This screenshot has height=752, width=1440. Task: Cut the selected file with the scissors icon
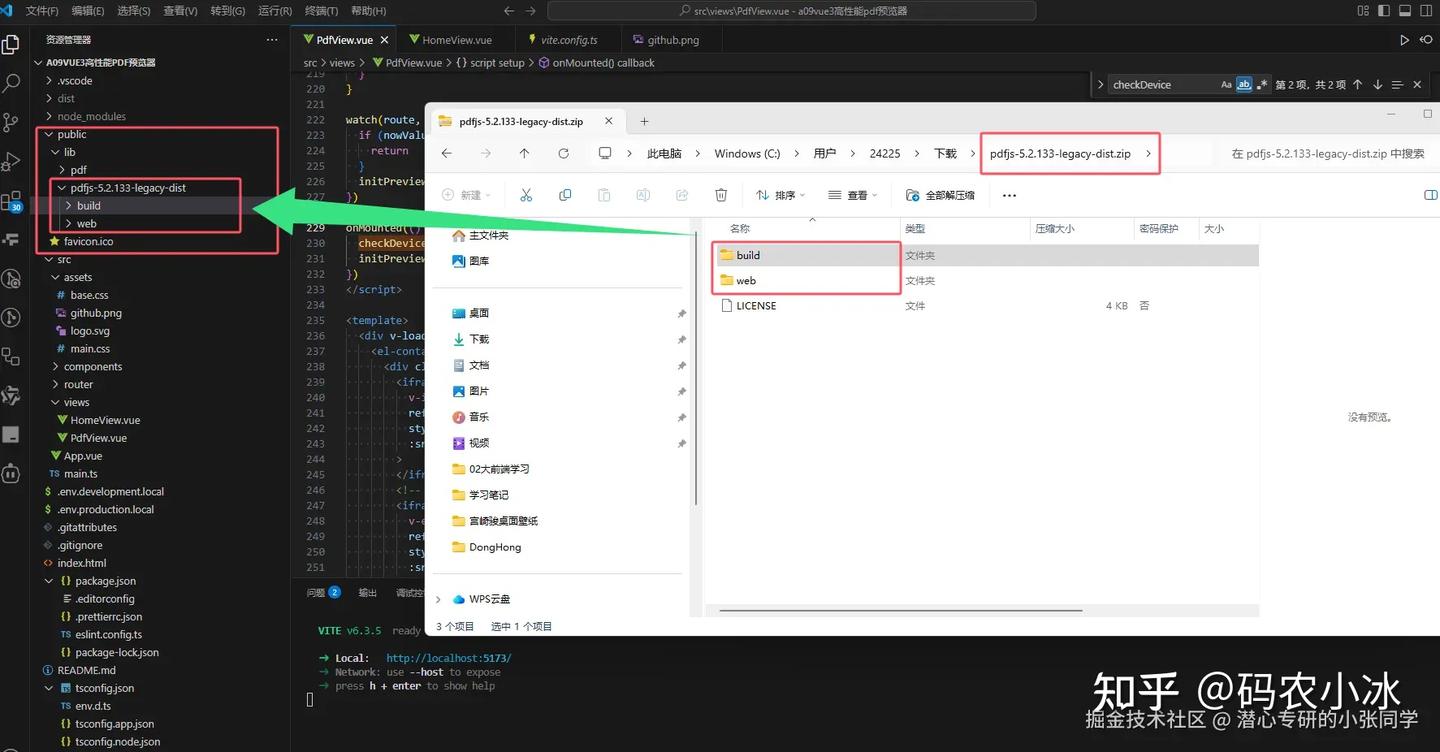(526, 195)
